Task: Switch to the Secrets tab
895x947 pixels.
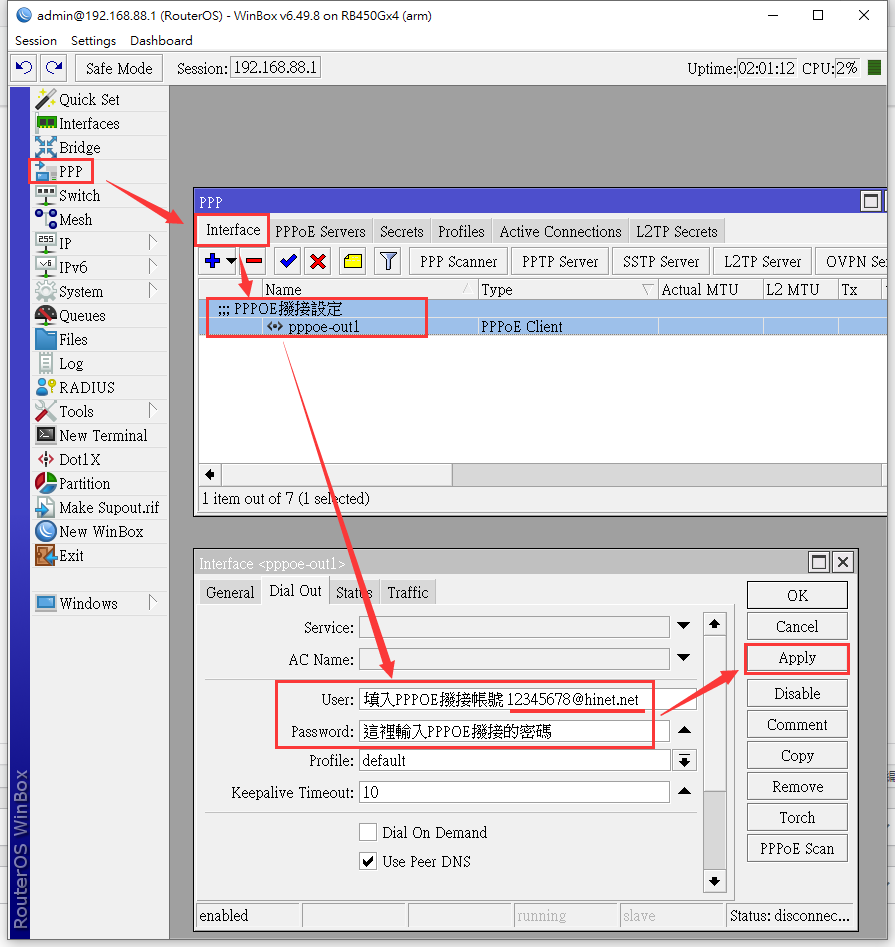Action: [402, 231]
